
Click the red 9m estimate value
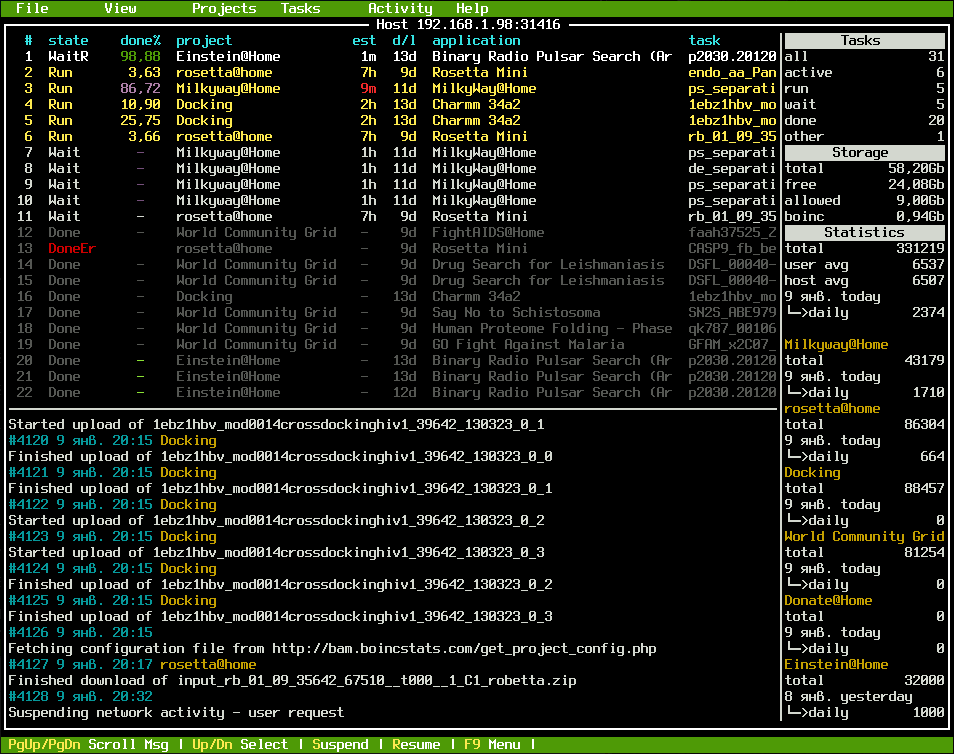(x=368, y=88)
